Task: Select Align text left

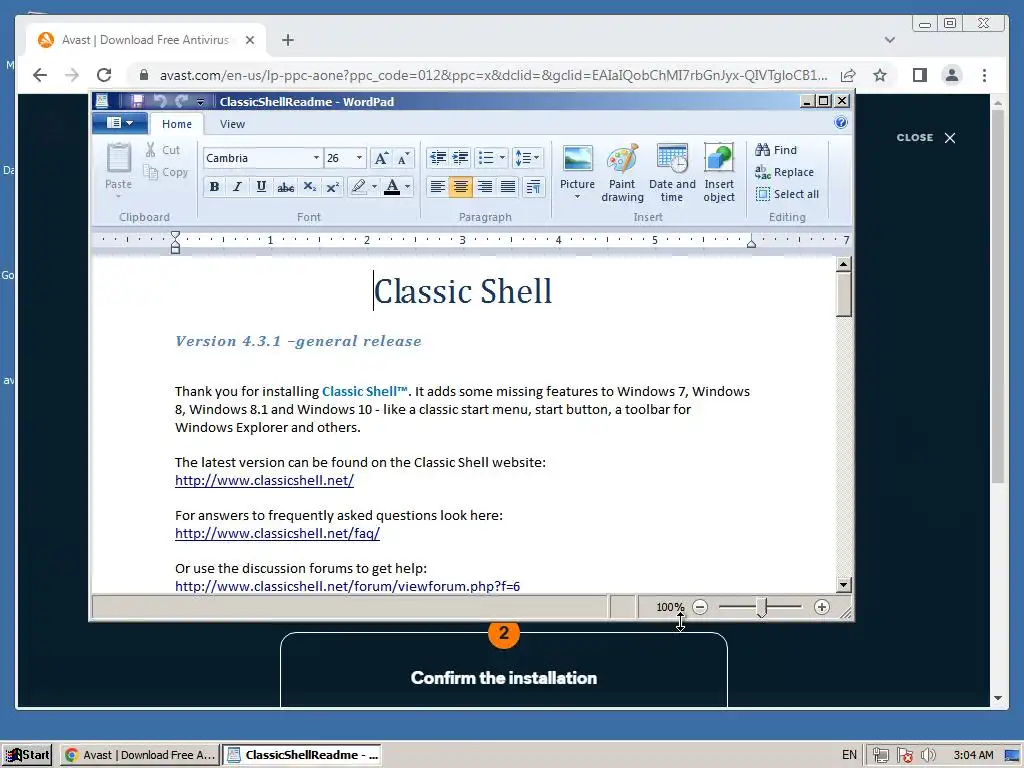Action: tap(438, 187)
